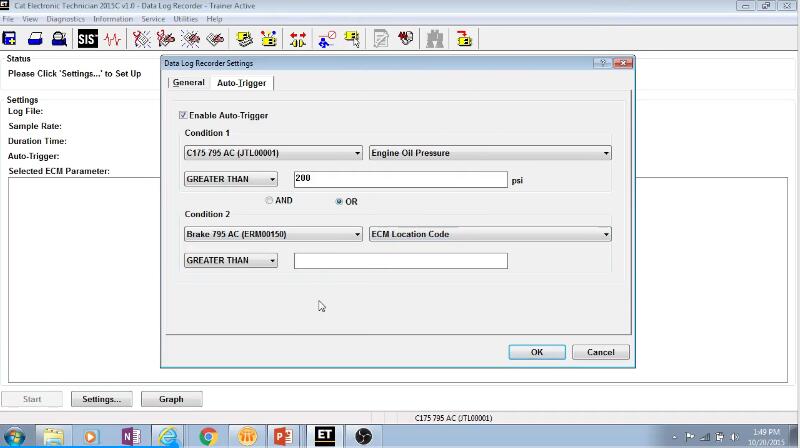This screenshot has height=448, width=800.
Task: Expand the Brake 795 AC ECM dropdown
Action: click(273, 234)
